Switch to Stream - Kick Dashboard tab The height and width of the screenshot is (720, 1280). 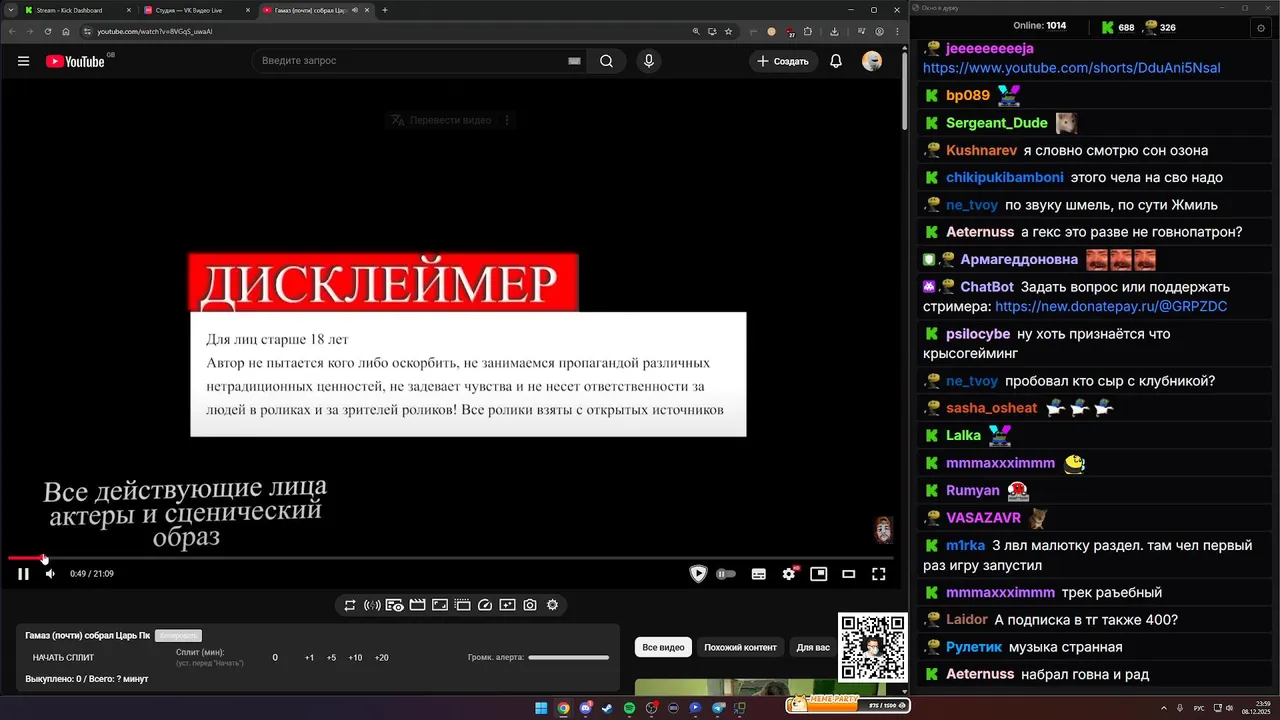pos(77,10)
